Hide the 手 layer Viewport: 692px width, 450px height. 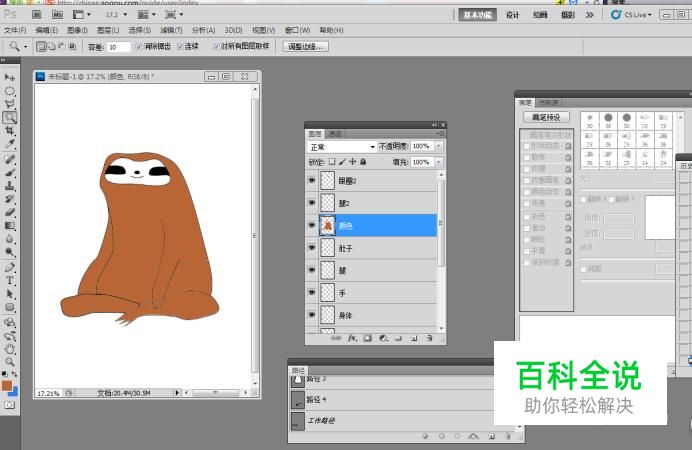click(312, 292)
